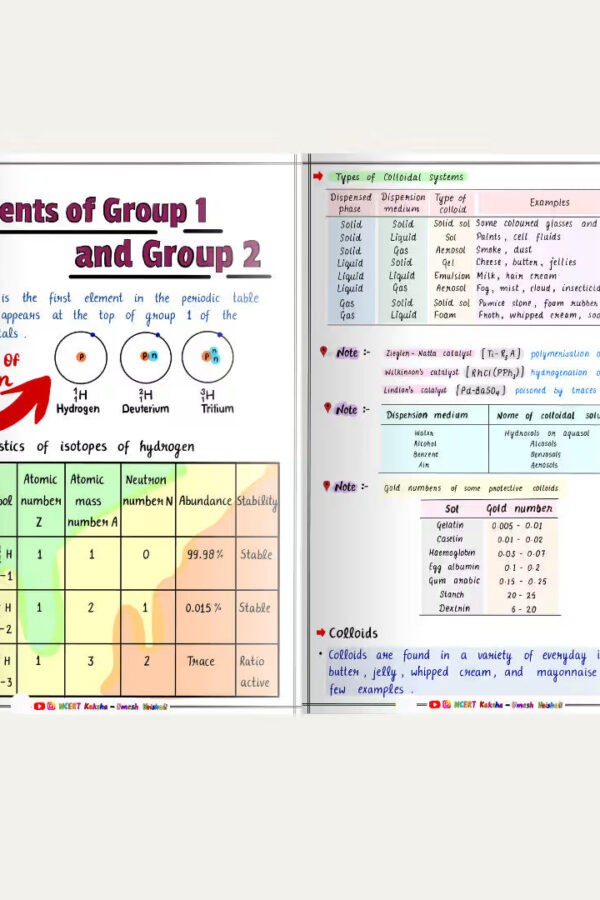Click the '[Pd-BaSO4]' formula
The width and height of the screenshot is (600, 900).
tap(481, 390)
